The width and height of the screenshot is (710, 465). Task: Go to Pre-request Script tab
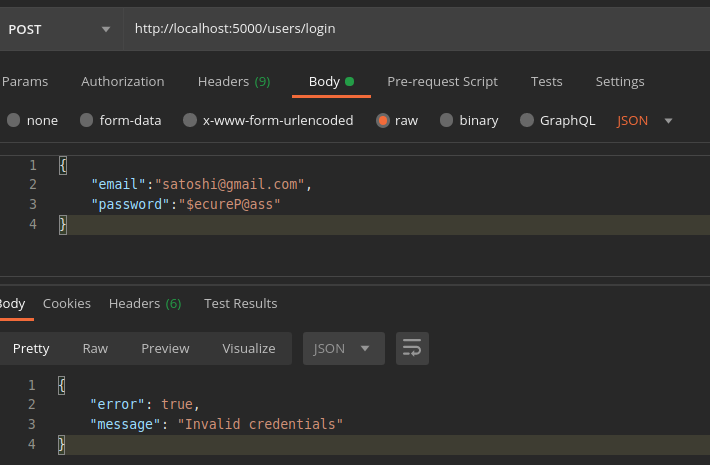click(442, 81)
